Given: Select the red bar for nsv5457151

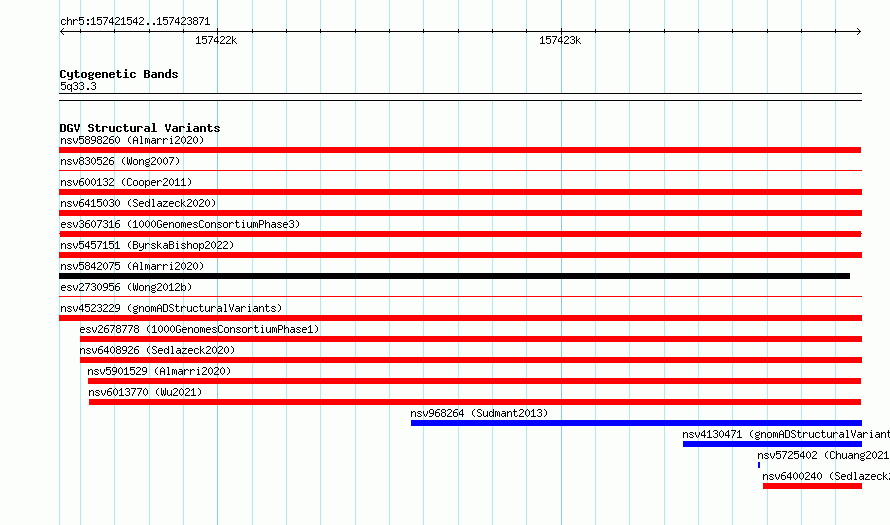Looking at the screenshot, I should click(460, 255).
